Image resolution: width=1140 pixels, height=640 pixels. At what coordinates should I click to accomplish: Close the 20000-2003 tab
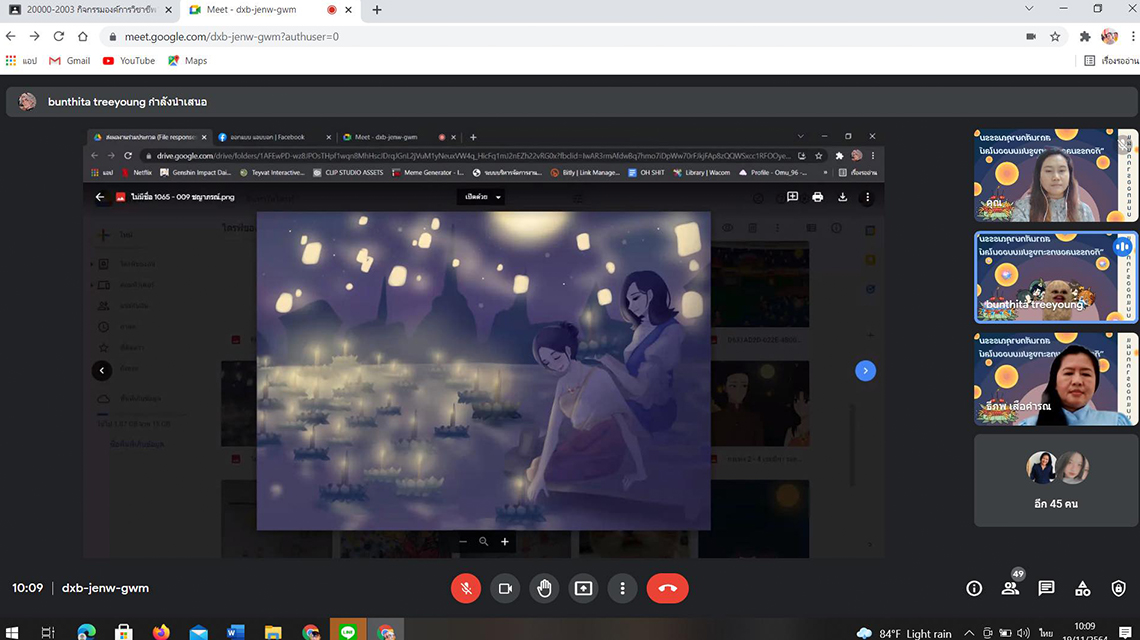(168, 10)
